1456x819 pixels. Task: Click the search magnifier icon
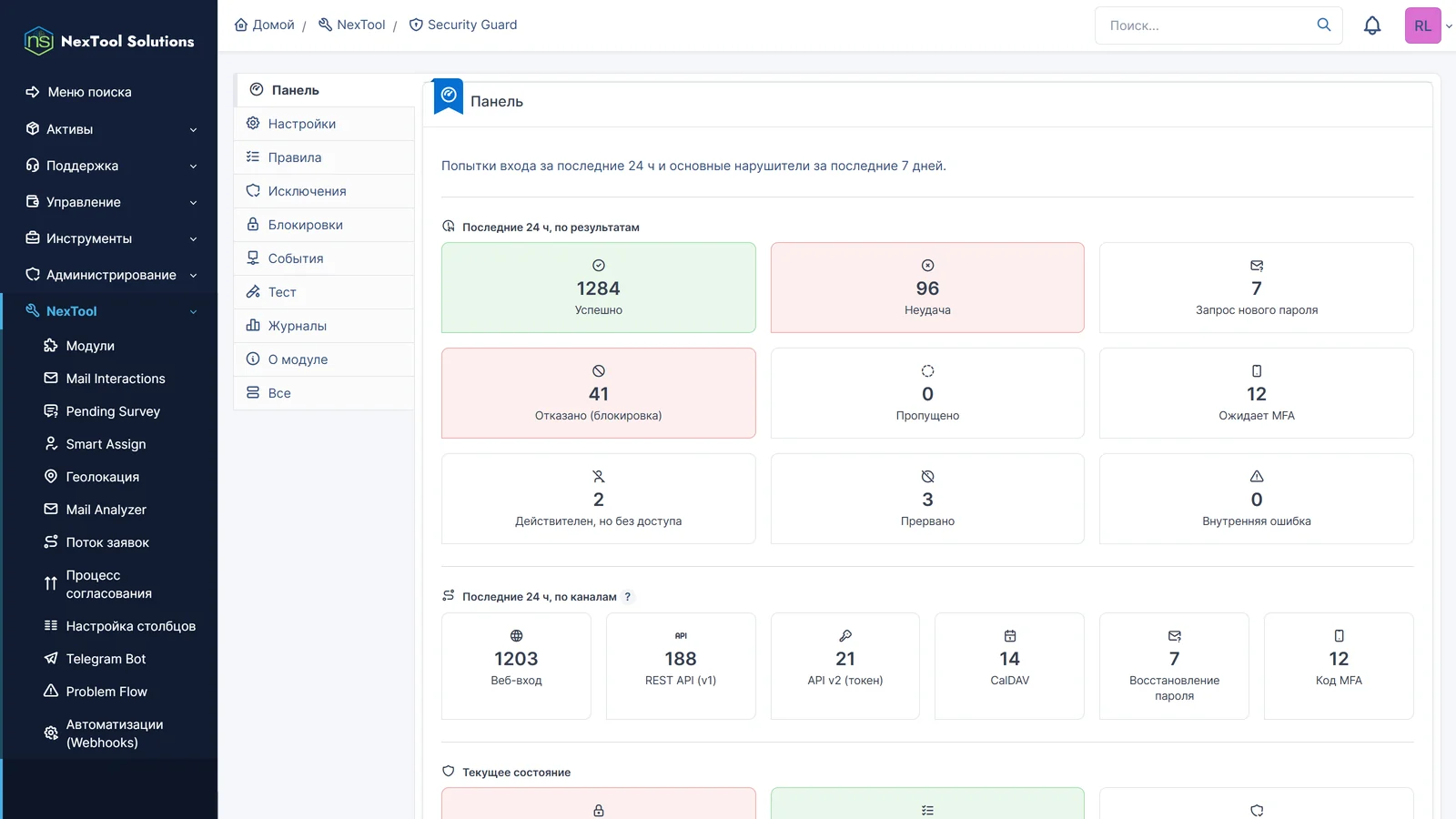pyautogui.click(x=1324, y=25)
